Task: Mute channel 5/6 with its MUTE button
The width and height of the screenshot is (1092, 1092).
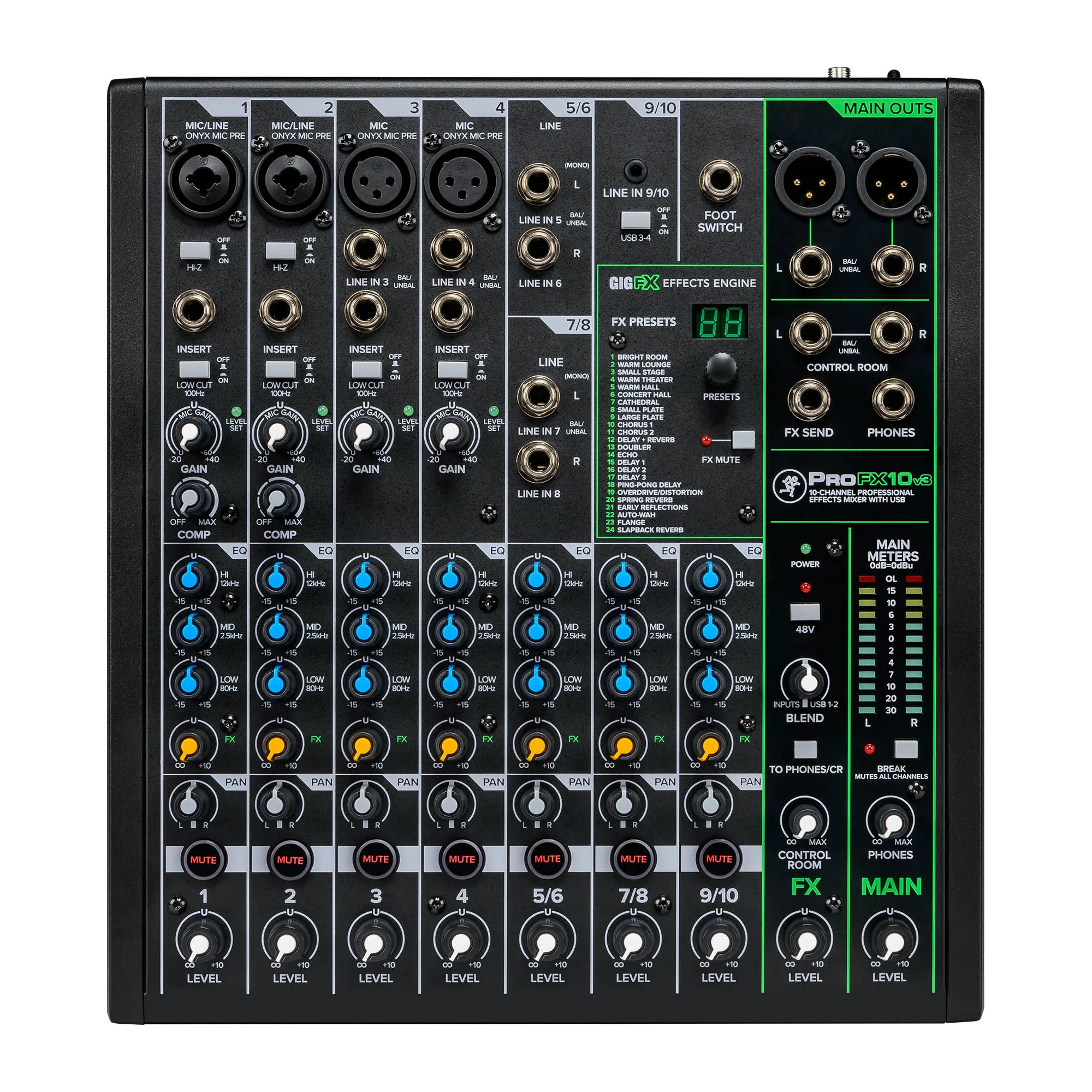Action: point(547,859)
